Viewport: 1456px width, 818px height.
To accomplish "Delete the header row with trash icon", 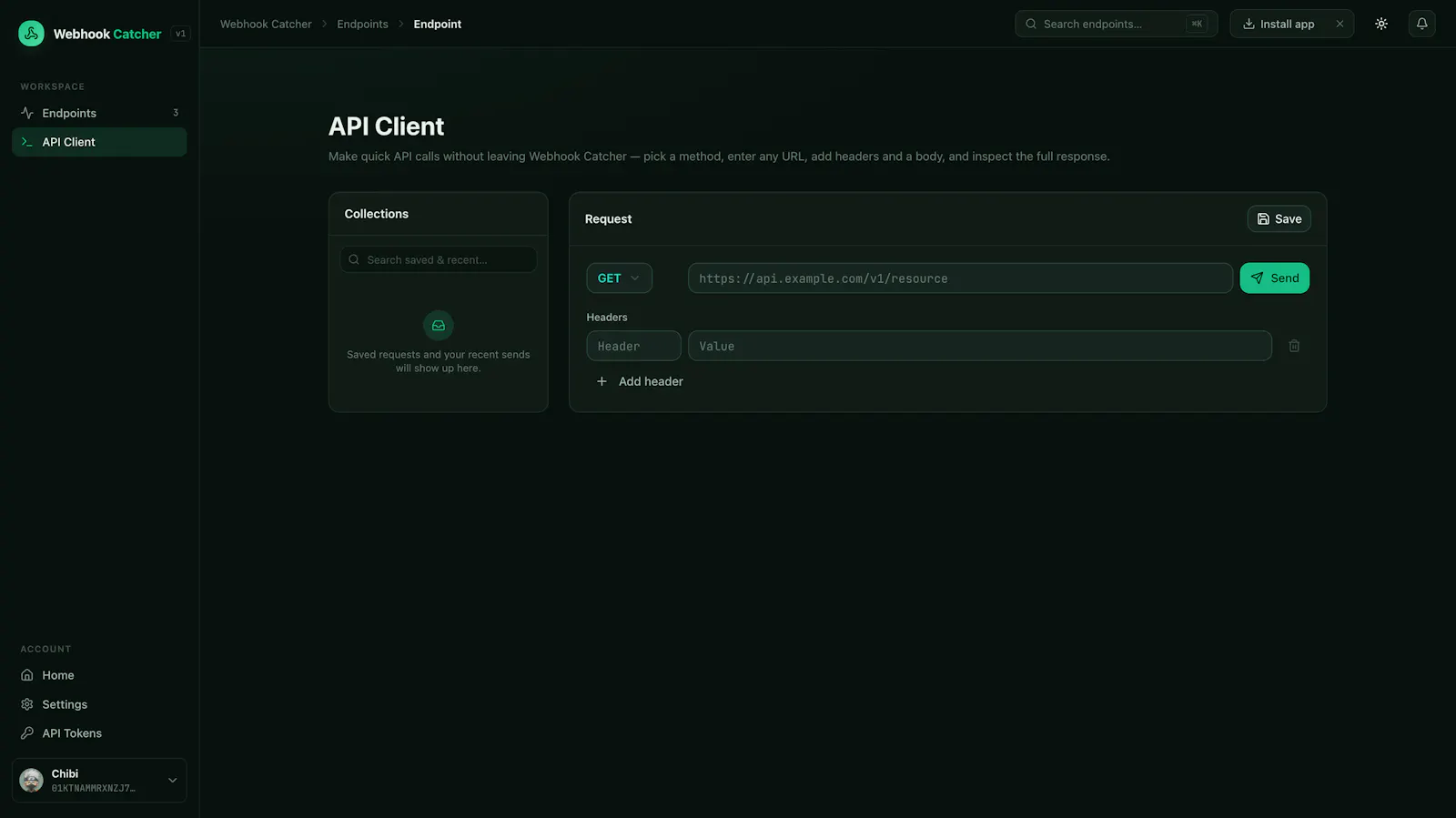I will pos(1294,346).
